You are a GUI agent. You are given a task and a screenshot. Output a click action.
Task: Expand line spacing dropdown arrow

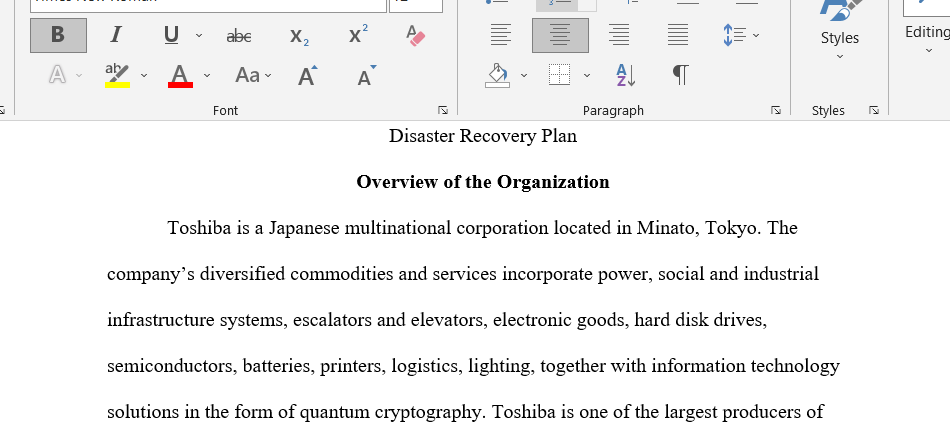[x=756, y=36]
